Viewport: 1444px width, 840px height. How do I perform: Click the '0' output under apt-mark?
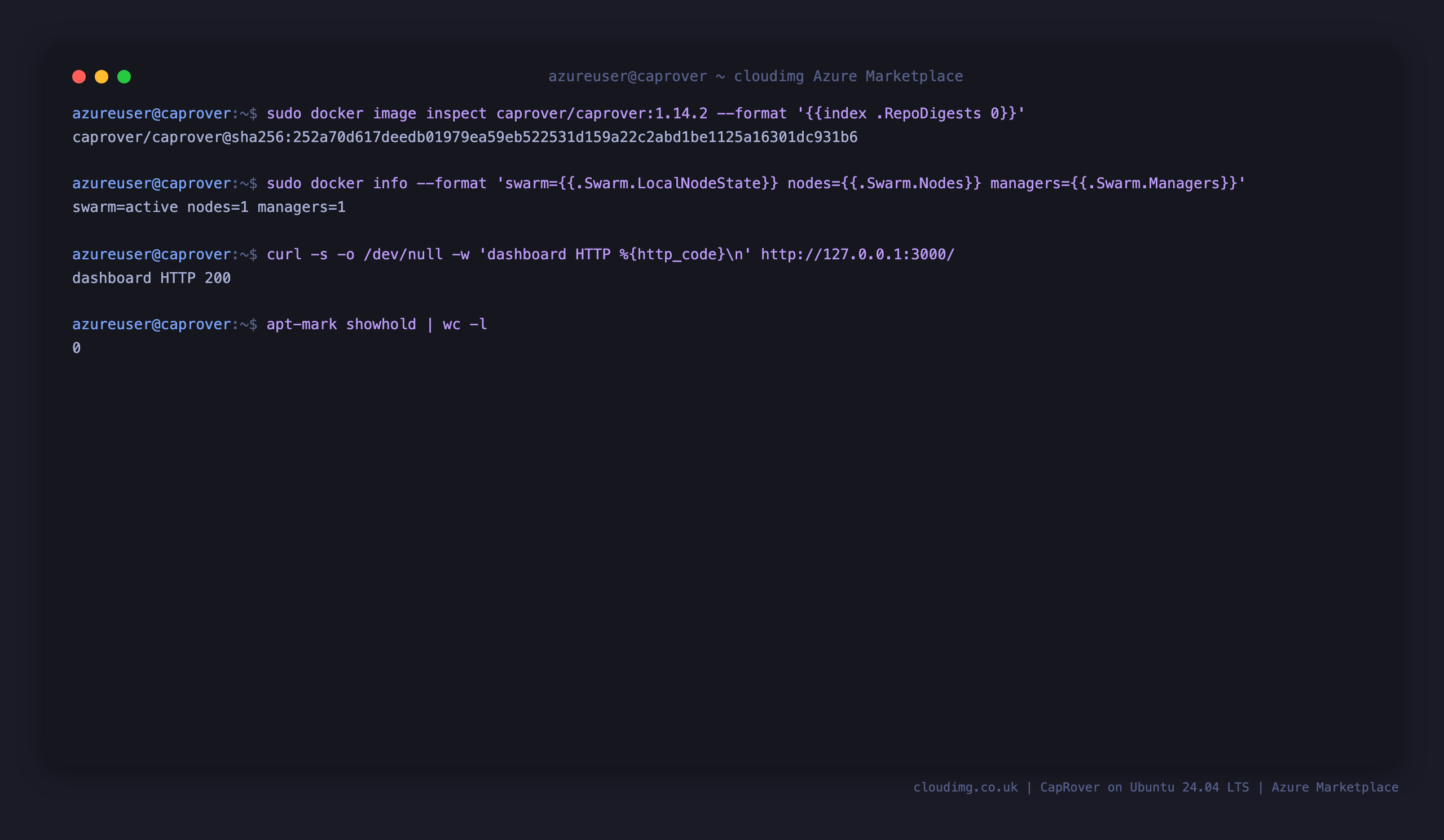[77, 348]
